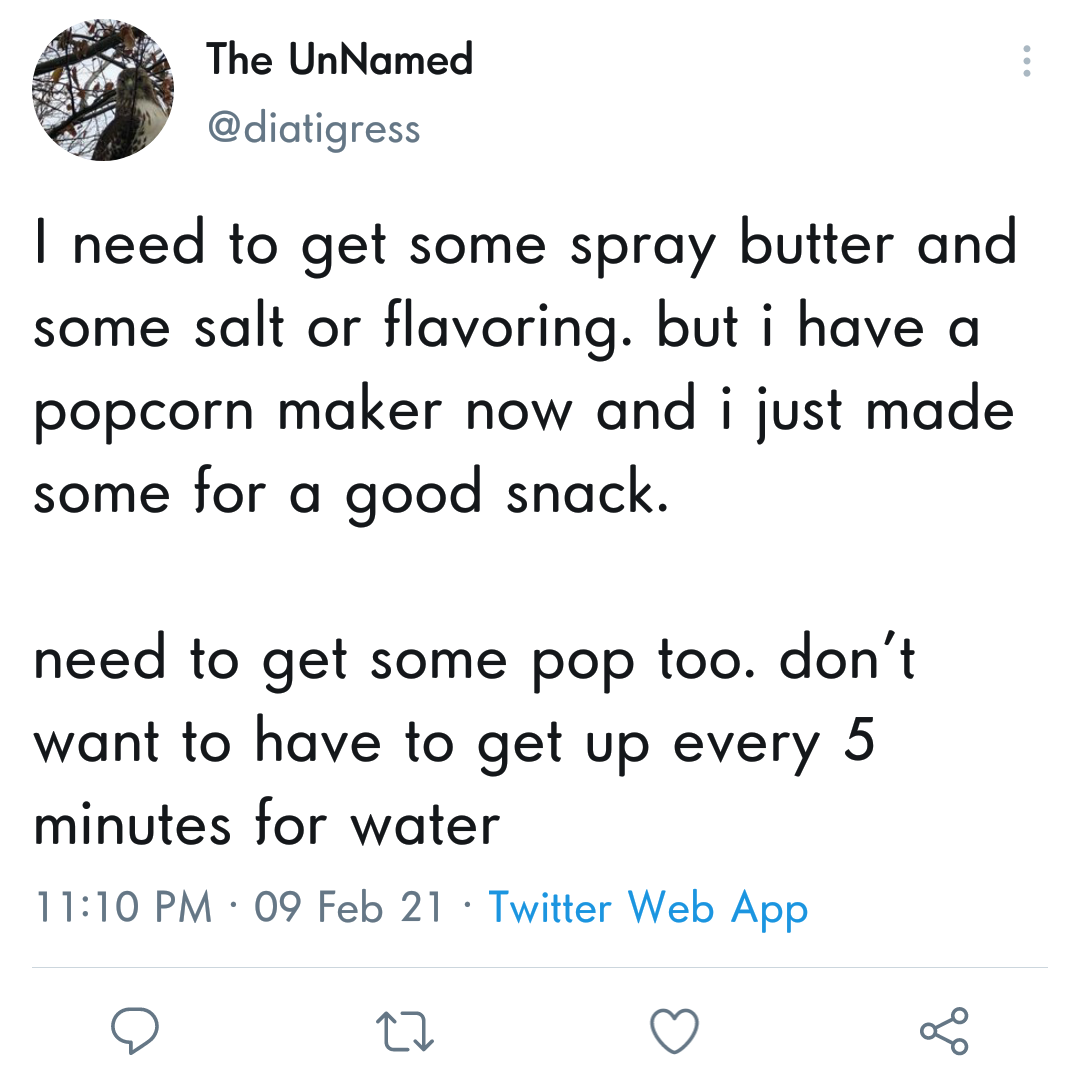Click the phrase 'want to have to'
1080x1087 pixels.
[x=244, y=741]
